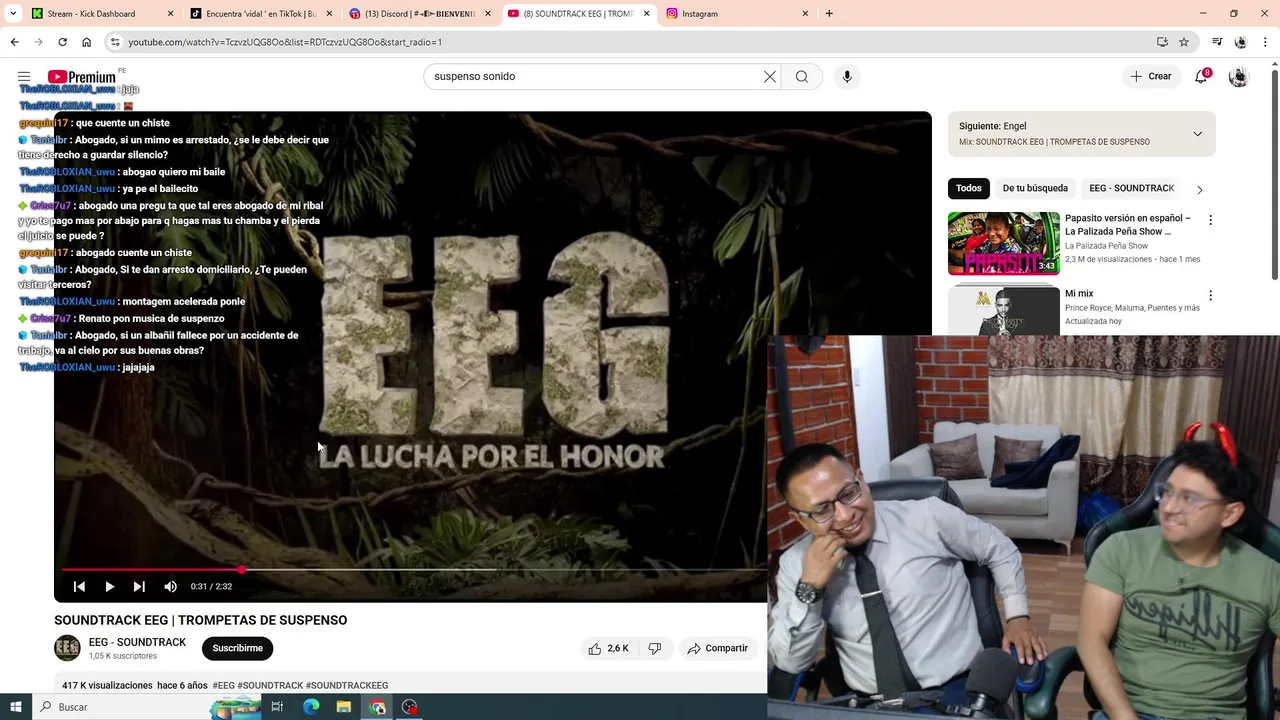Select the Todos filter chip

click(969, 188)
